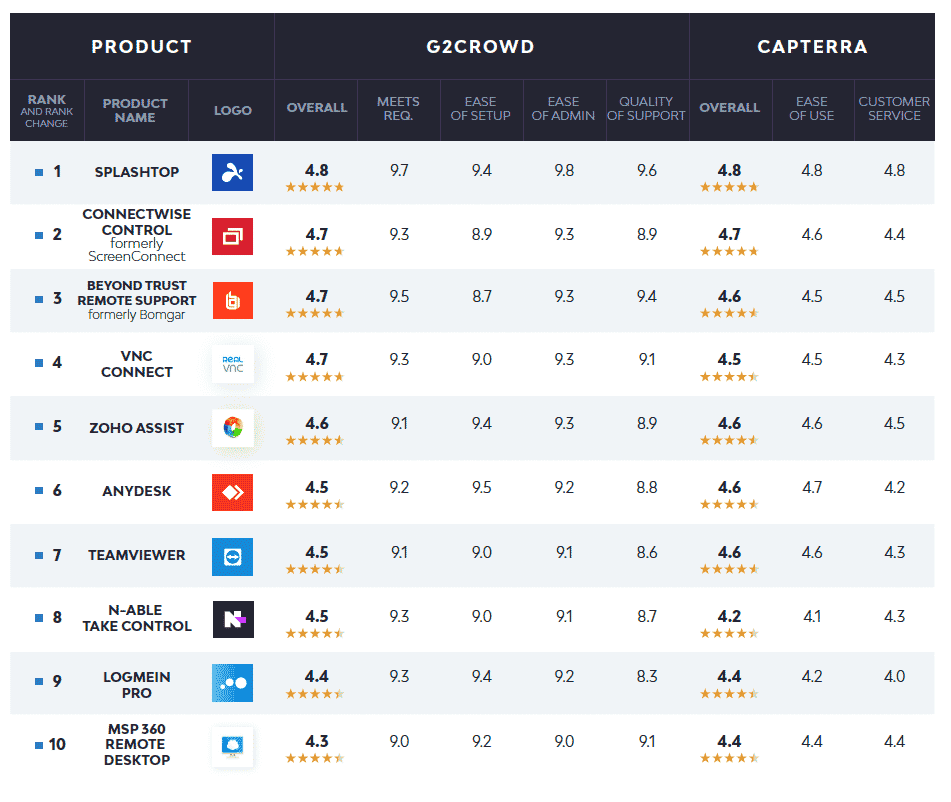Open the VNC Connect logo
This screenshot has height=802, width=951.
[x=233, y=364]
